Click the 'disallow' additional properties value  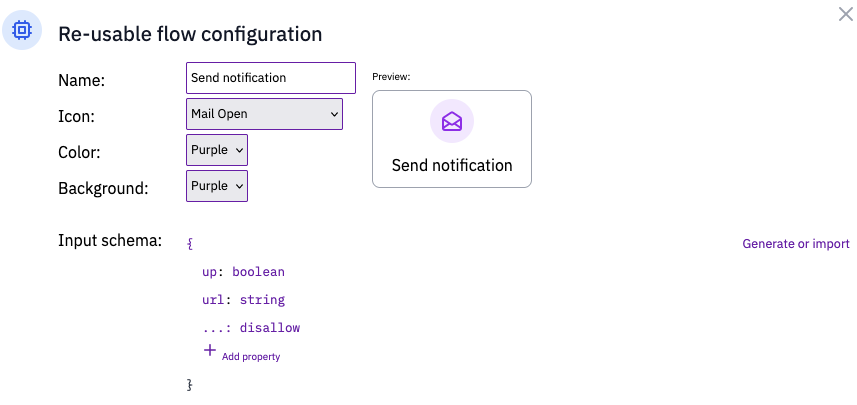pos(270,328)
